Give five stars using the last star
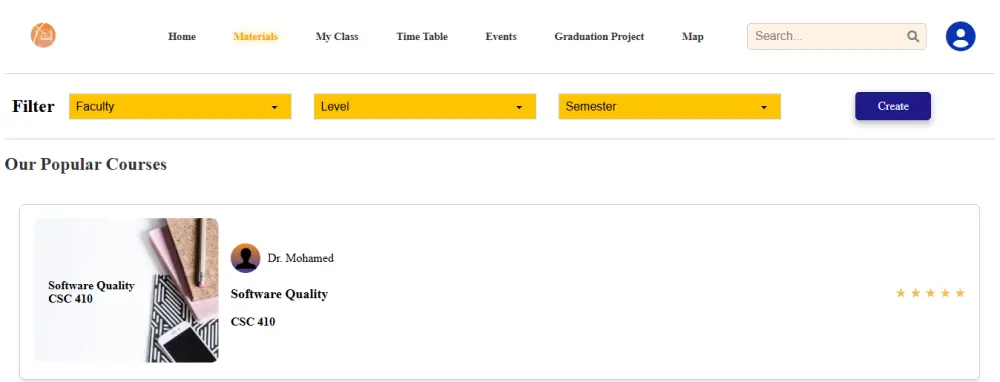The height and width of the screenshot is (382, 1000). click(x=960, y=293)
